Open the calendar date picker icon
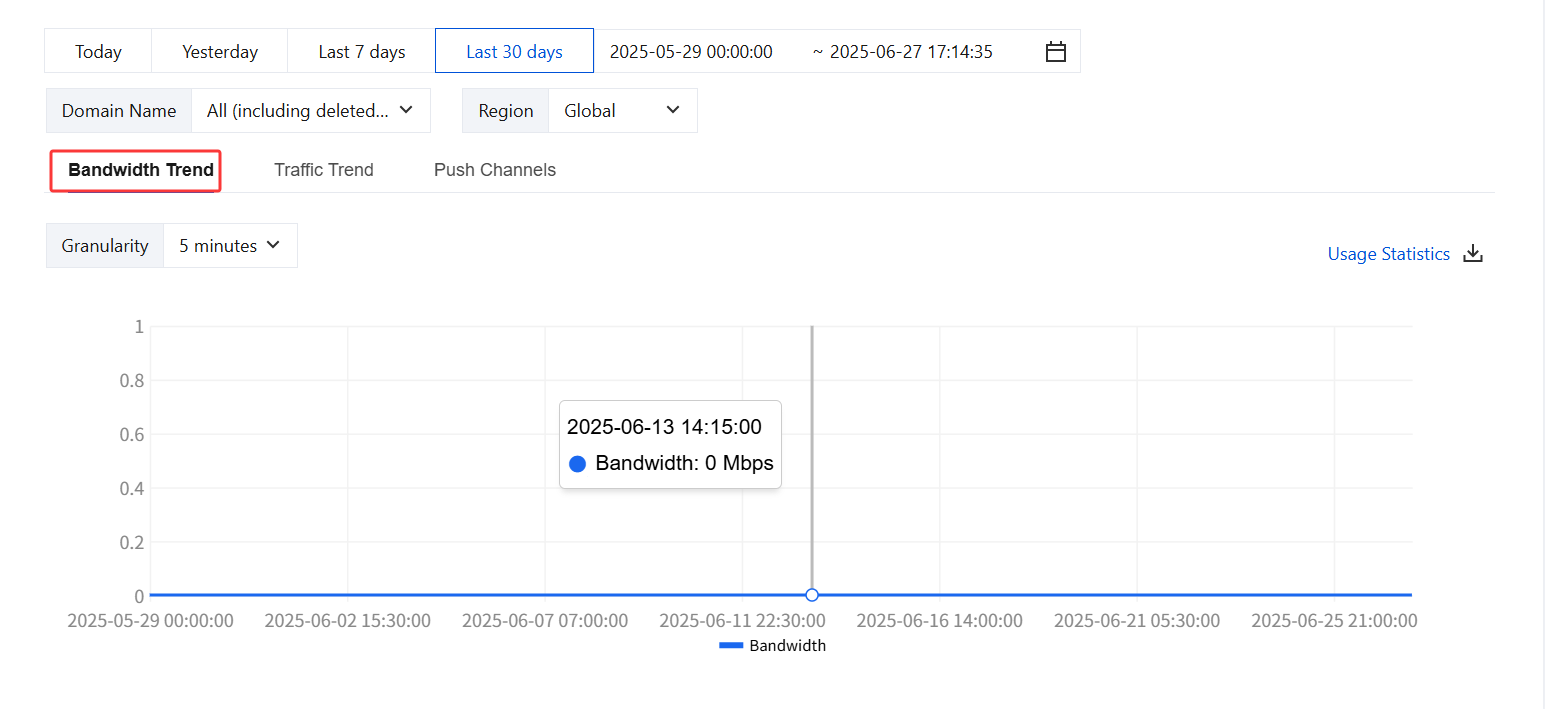Image resolution: width=1545 pixels, height=709 pixels. click(1056, 52)
